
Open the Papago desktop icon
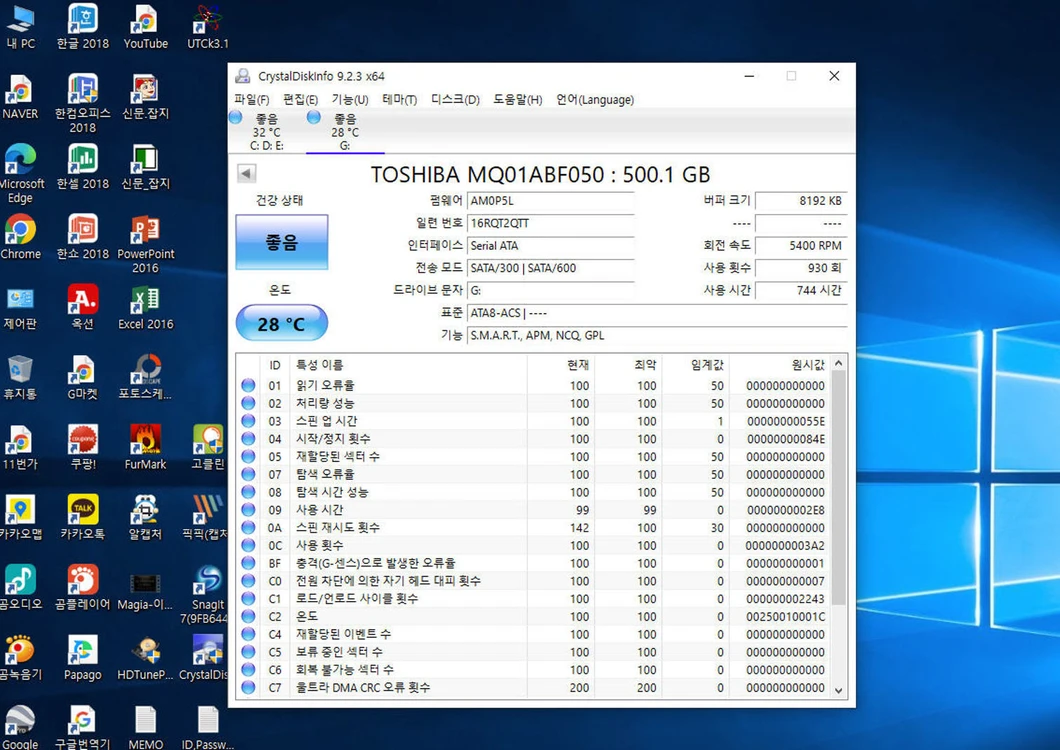coord(82,658)
